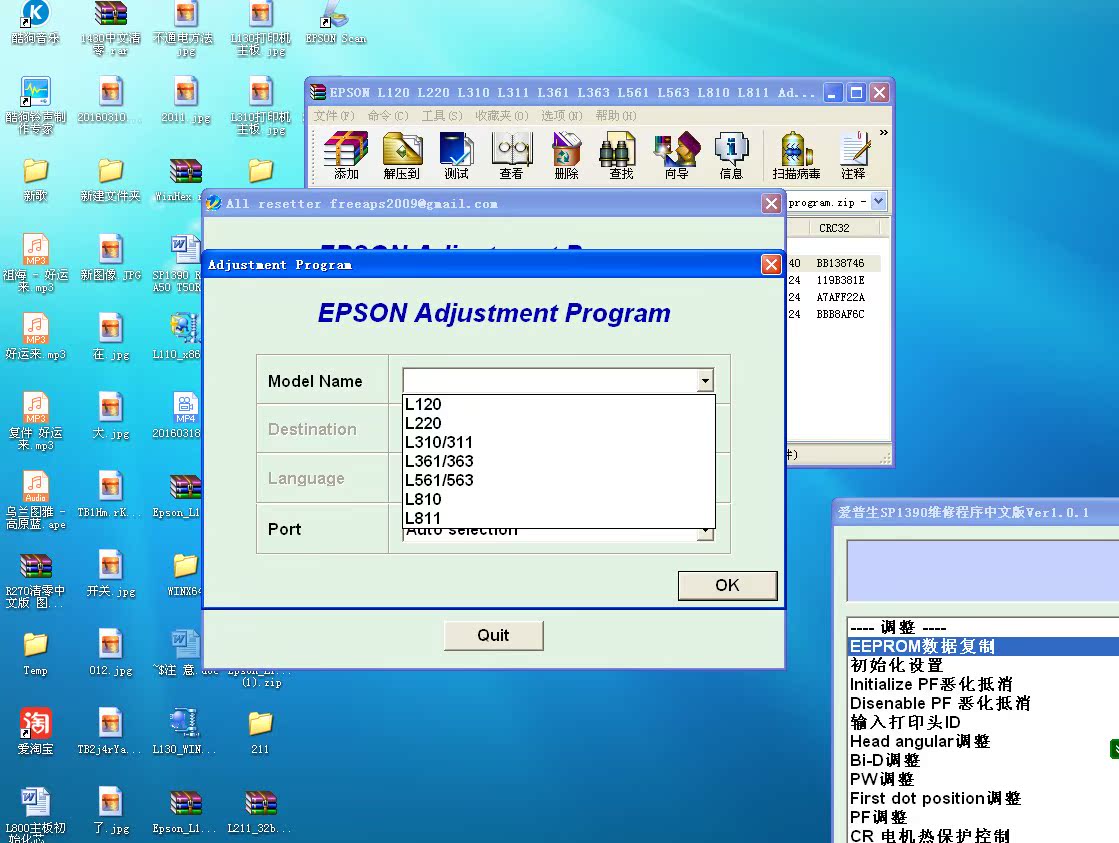Select the Temp folder on desktop
The height and width of the screenshot is (843, 1119).
click(36, 653)
